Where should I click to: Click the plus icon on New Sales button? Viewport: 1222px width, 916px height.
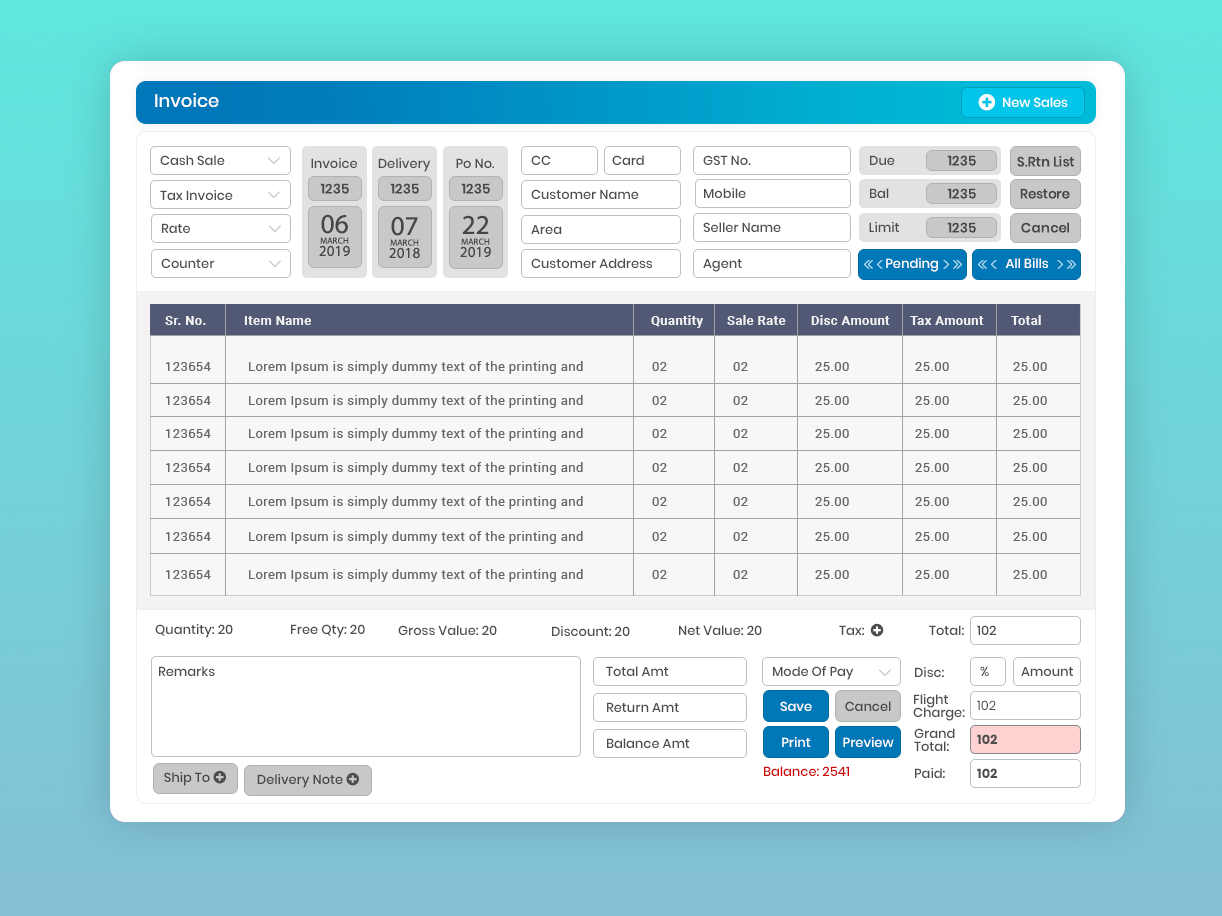[987, 102]
